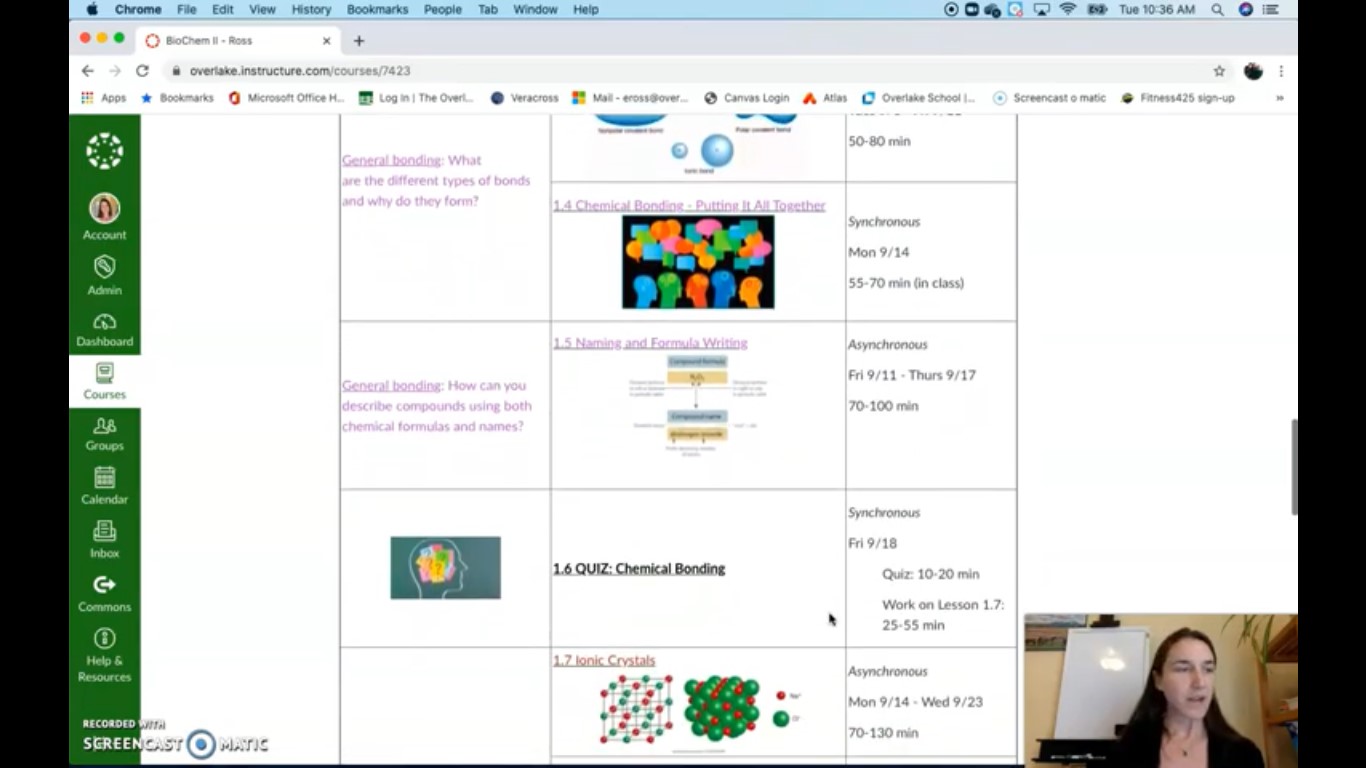1366x768 pixels.
Task: Open the Bookmarks menu
Action: tap(377, 9)
